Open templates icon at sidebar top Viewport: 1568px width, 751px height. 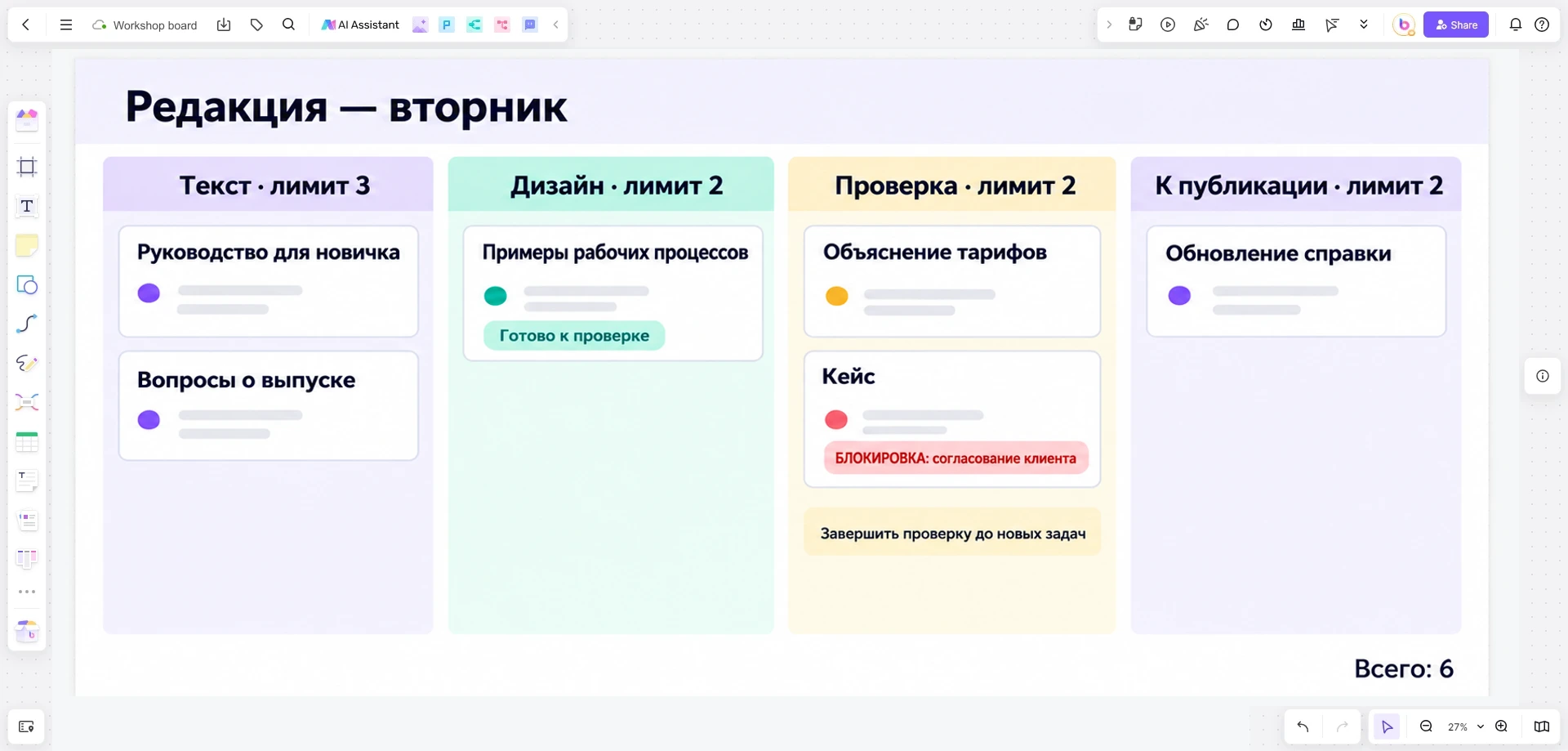[27, 119]
